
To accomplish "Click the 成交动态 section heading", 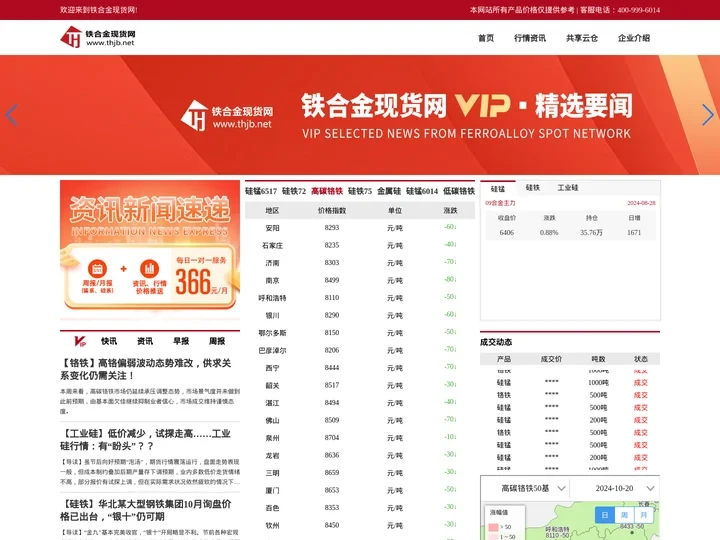I will pyautogui.click(x=496, y=342).
